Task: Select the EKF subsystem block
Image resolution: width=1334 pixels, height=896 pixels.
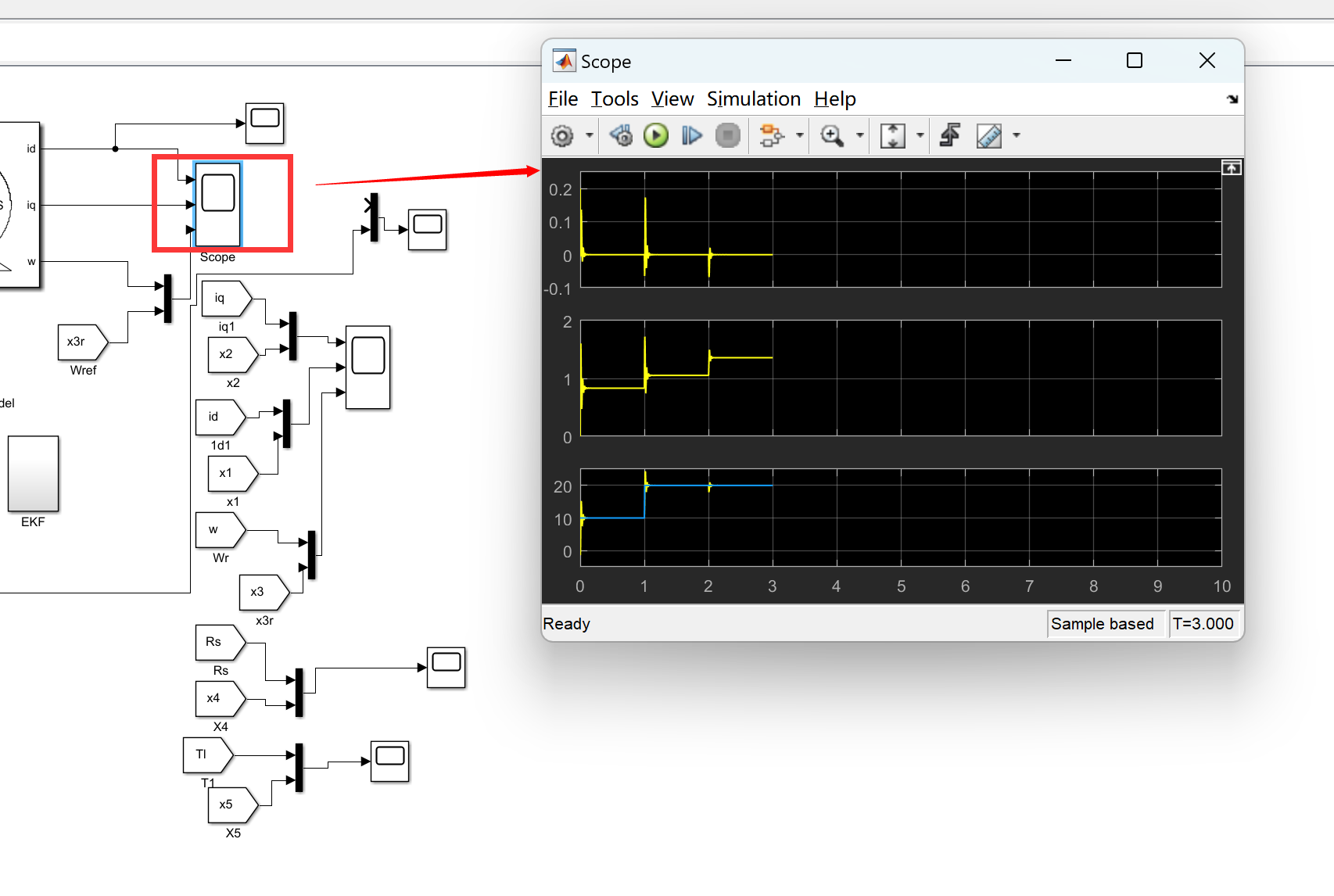Action: point(34,474)
